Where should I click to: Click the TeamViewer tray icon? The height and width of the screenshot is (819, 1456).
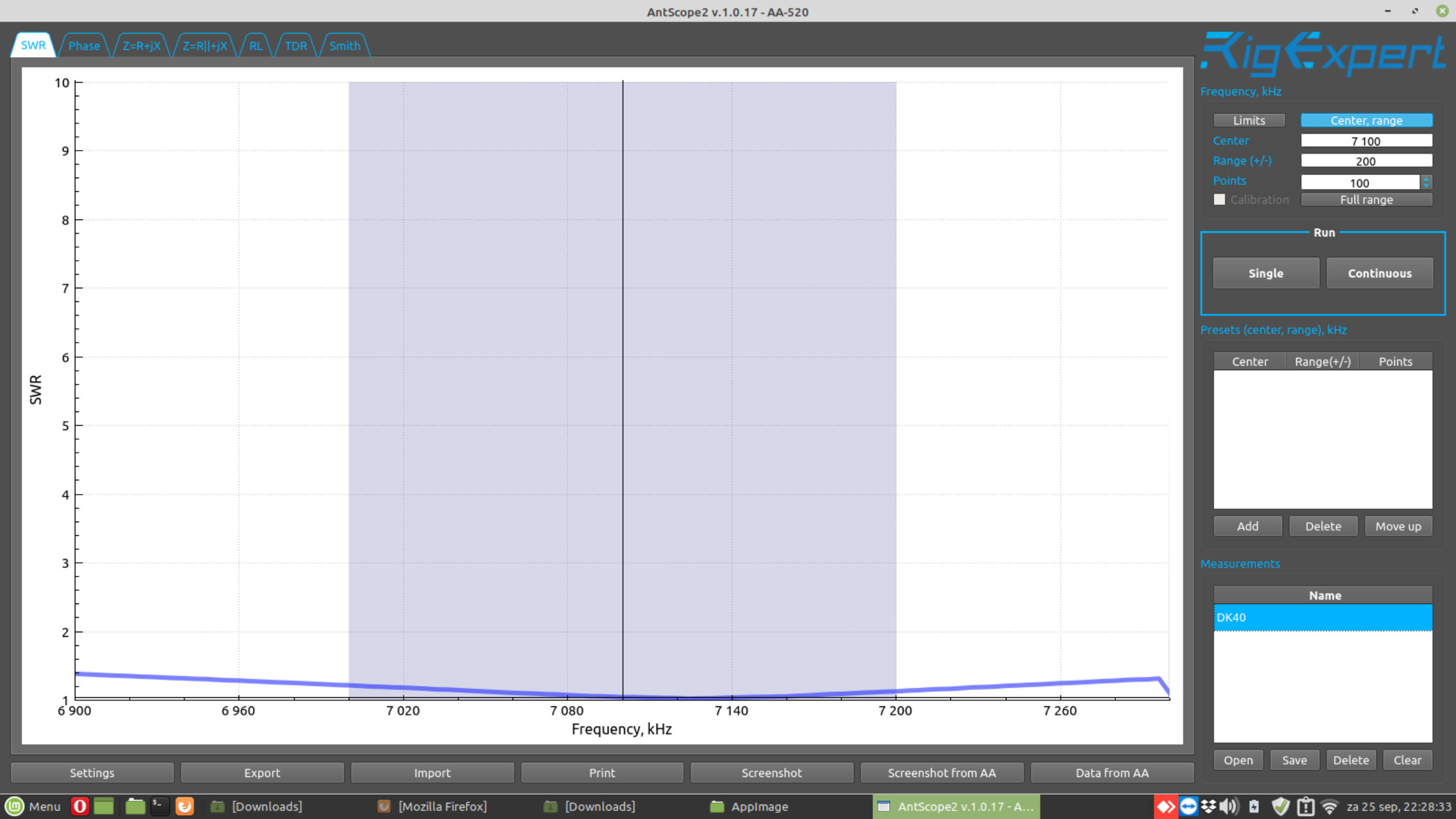click(1188, 806)
